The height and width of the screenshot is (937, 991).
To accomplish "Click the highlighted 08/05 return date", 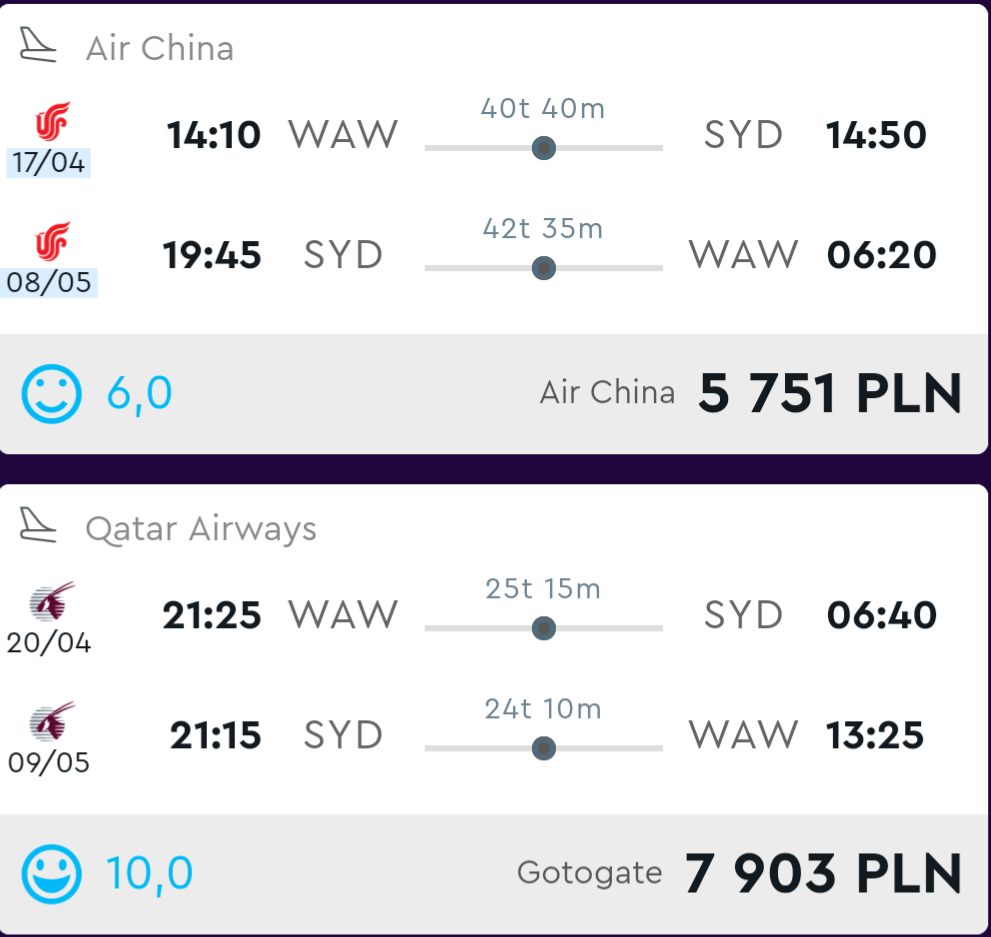I will tap(49, 282).
